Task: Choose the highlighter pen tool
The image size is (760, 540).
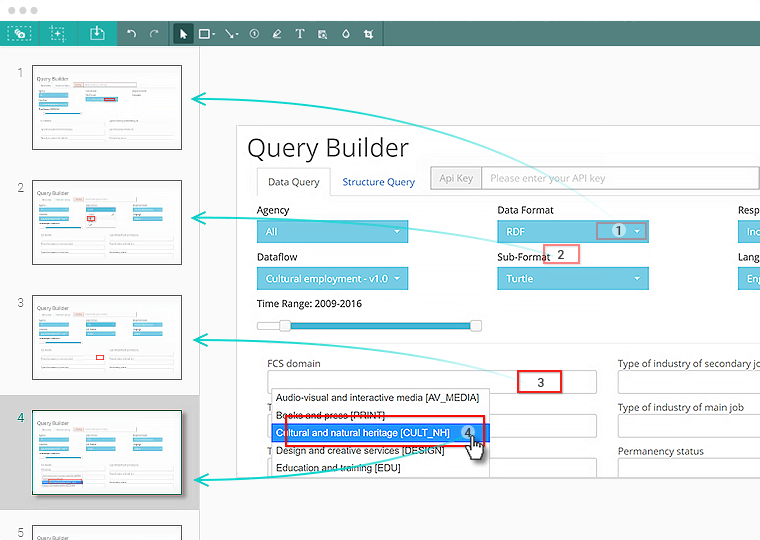Action: [x=276, y=34]
